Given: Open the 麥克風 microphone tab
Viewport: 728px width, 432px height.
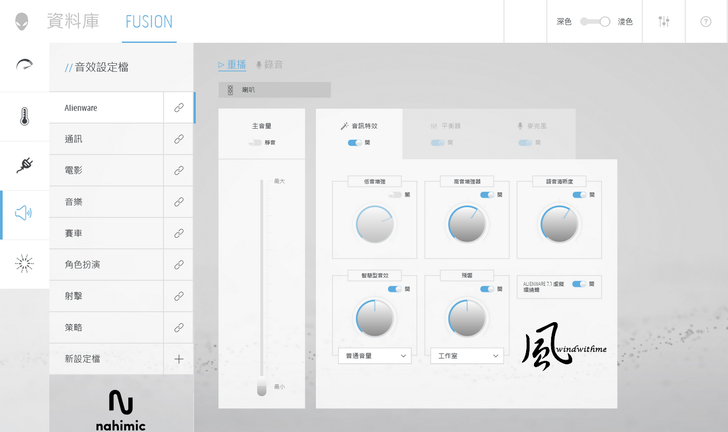Looking at the screenshot, I should pyautogui.click(x=532, y=126).
